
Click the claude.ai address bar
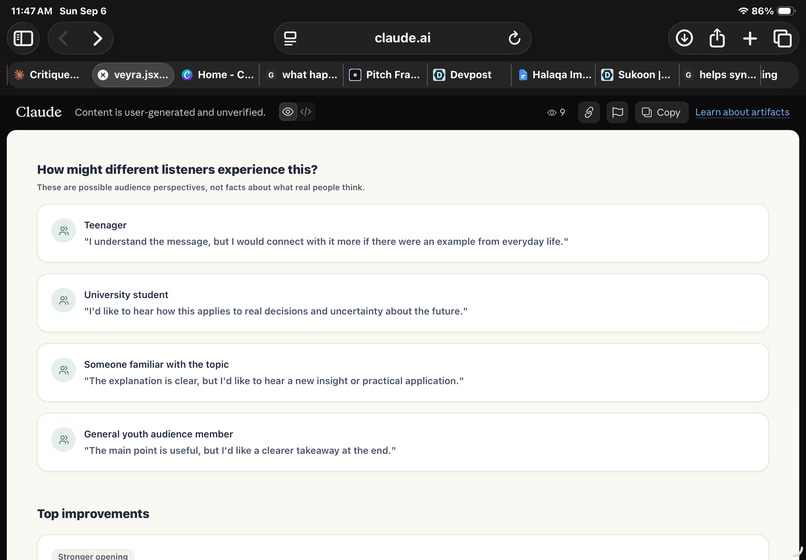[x=402, y=38]
